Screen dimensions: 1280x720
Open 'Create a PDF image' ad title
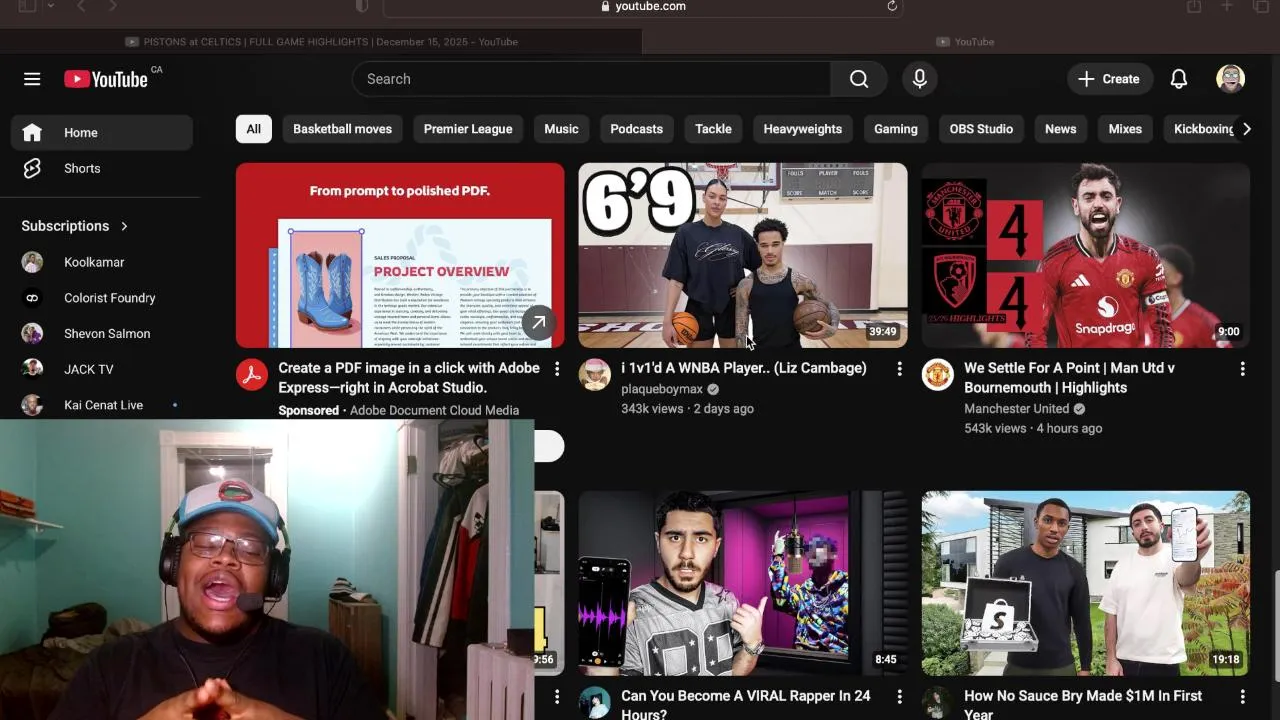tap(409, 378)
